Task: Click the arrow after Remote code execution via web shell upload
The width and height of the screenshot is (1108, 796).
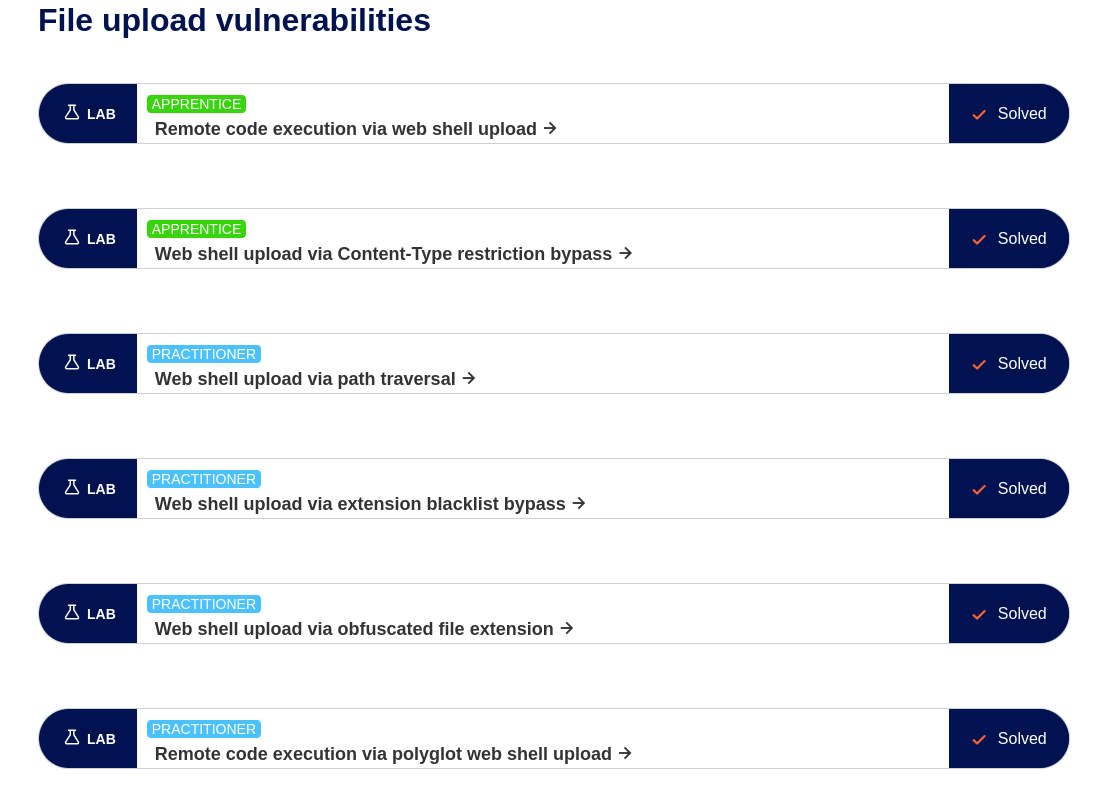Action: tap(549, 129)
